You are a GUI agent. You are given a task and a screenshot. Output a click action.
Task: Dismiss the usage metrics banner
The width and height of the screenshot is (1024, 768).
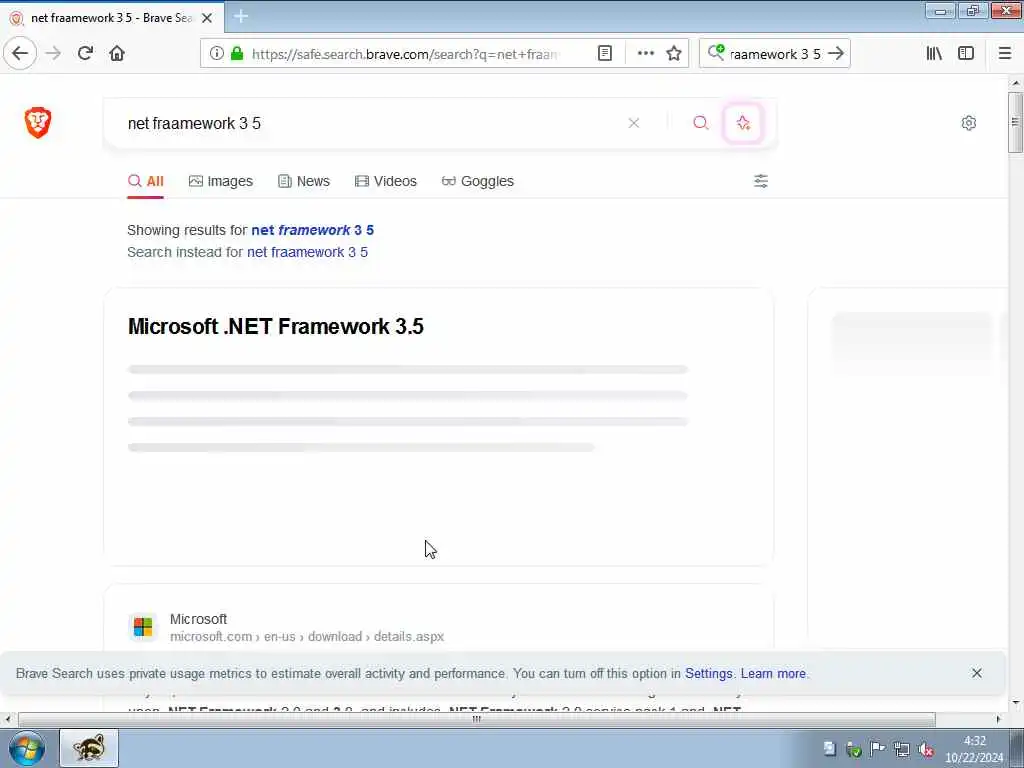[x=976, y=673]
